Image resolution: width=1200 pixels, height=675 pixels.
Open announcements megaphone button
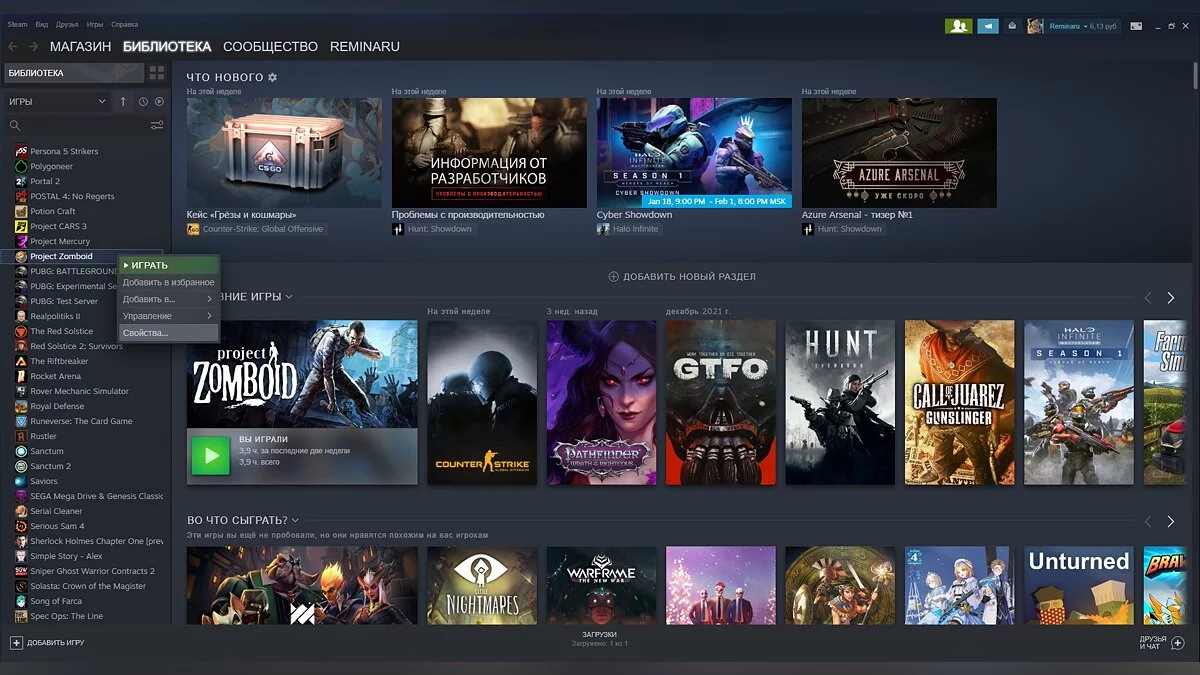[988, 26]
